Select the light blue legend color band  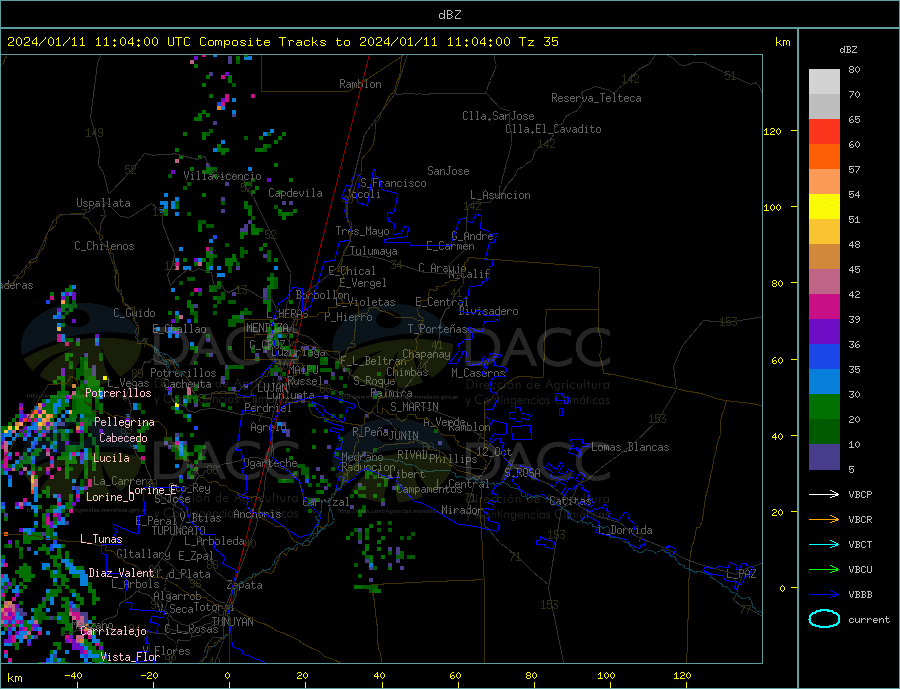(824, 382)
